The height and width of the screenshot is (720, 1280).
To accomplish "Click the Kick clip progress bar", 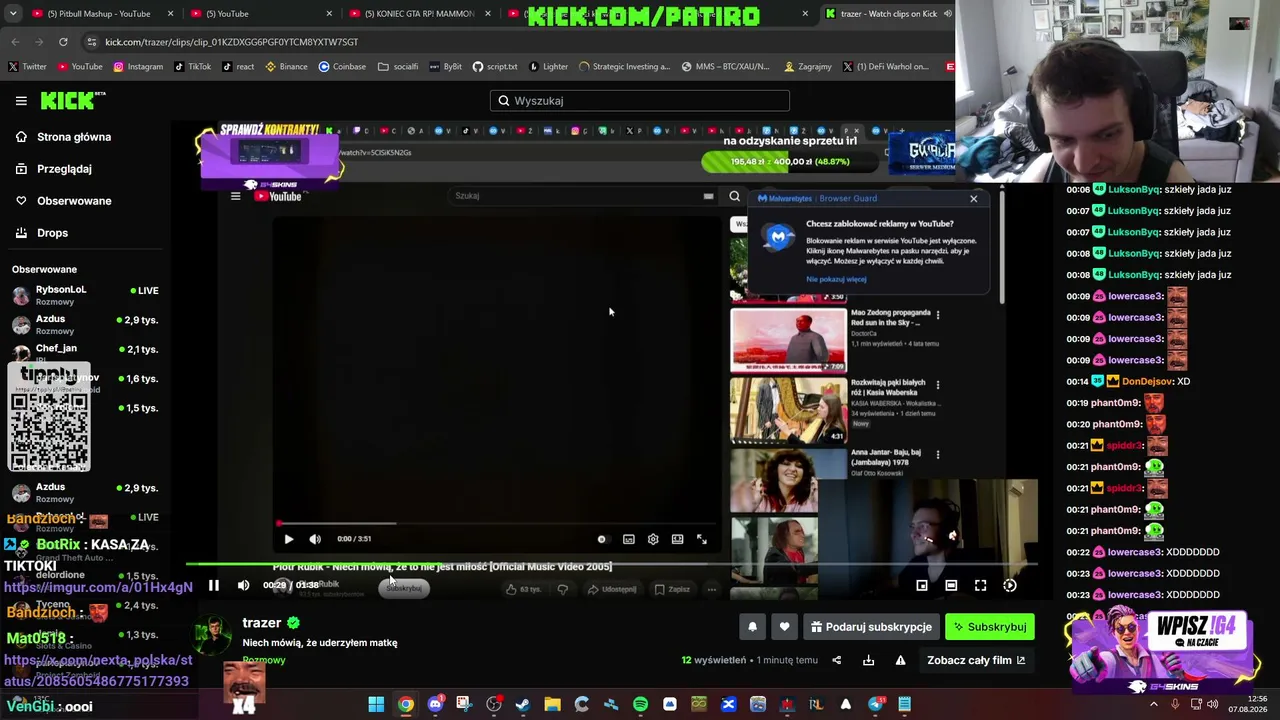I will 610,563.
